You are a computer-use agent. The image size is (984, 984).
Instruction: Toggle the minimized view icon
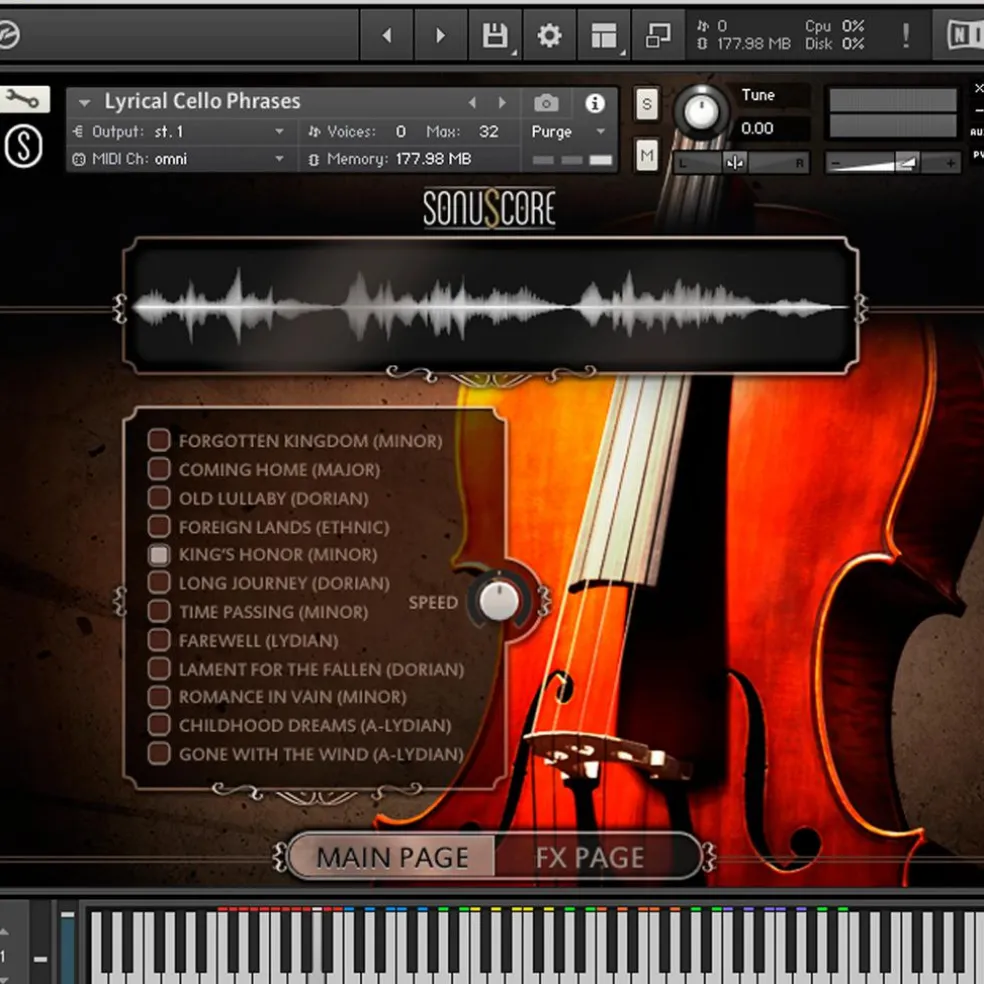point(658,35)
